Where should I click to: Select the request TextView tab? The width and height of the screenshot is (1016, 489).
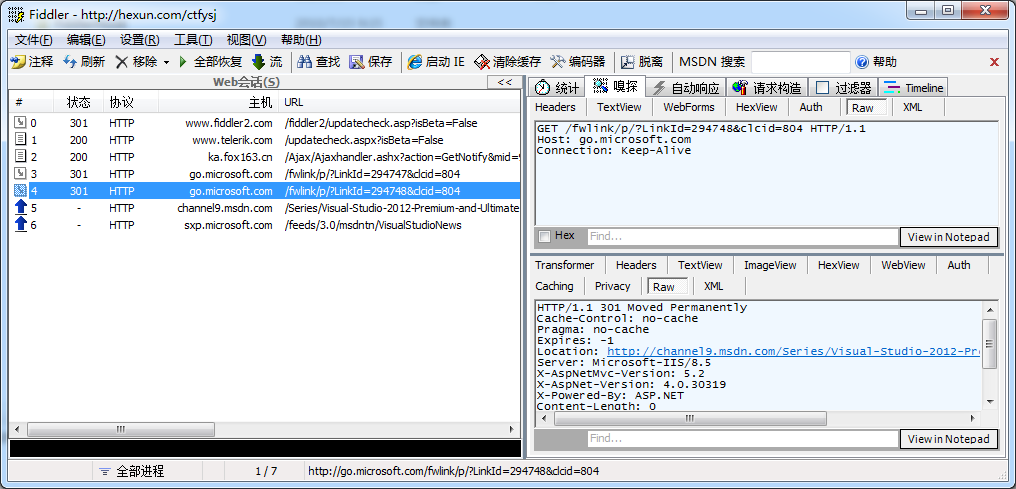pyautogui.click(x=619, y=108)
